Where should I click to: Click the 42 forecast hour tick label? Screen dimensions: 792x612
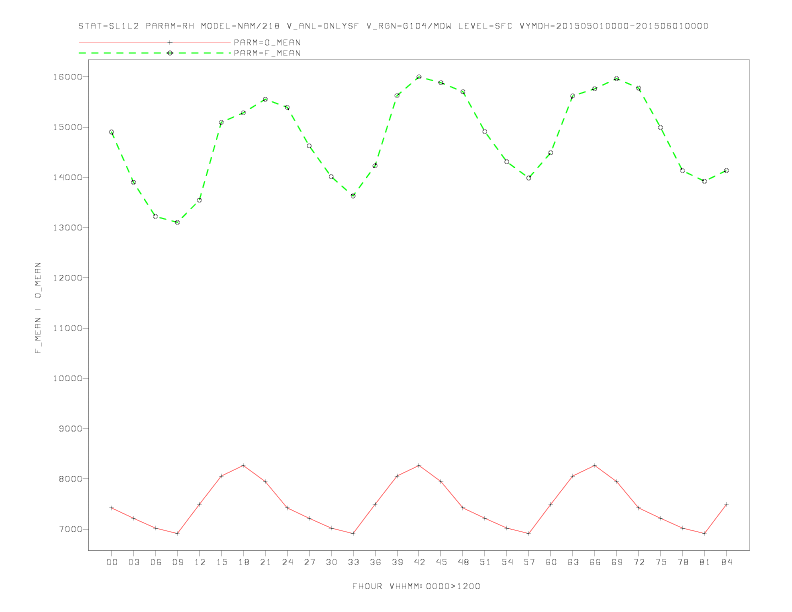[419, 562]
